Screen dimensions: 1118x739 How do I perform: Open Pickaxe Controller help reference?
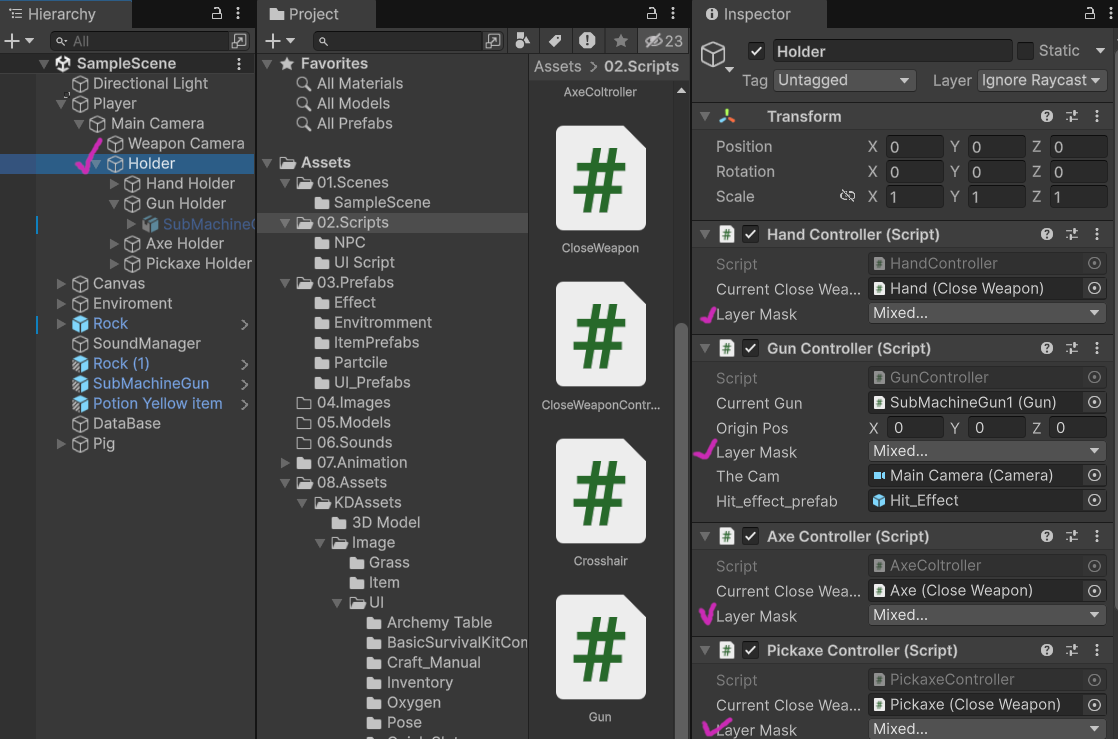pos(1046,651)
